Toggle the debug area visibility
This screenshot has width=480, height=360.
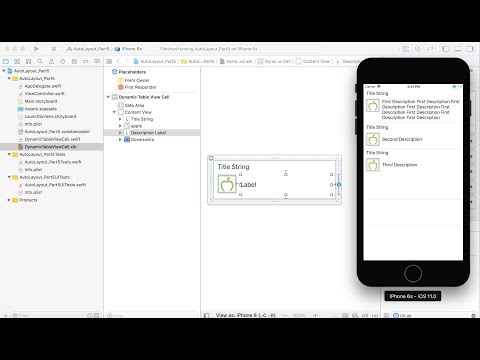(458, 49)
